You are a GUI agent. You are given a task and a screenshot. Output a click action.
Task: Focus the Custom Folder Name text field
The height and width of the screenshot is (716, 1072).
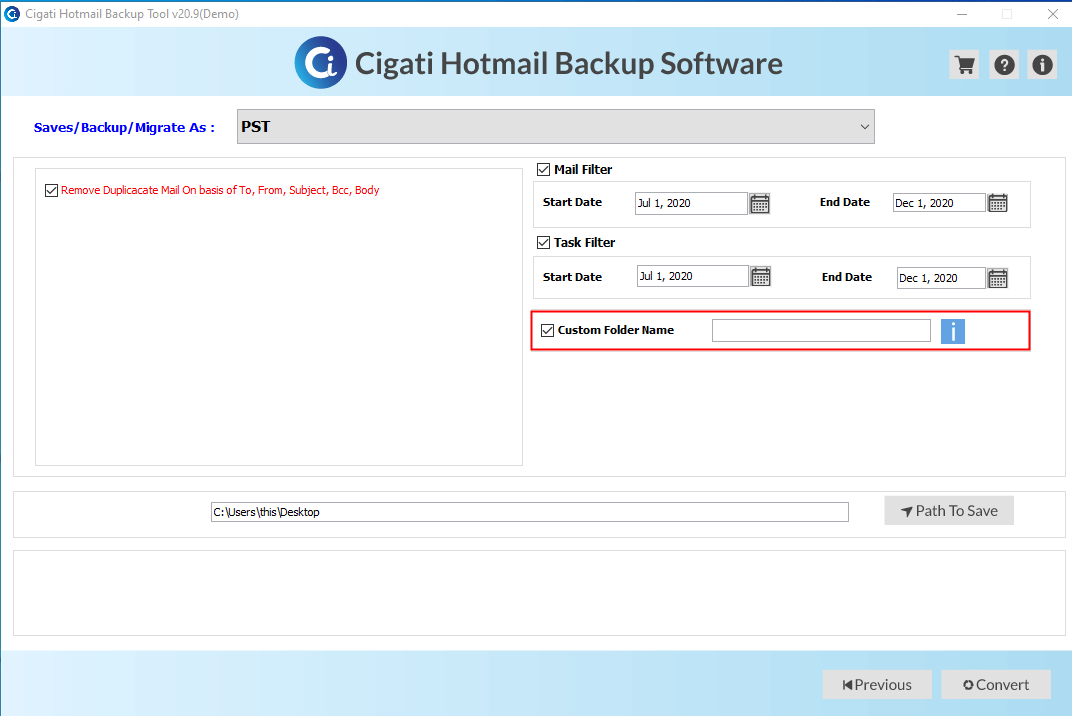pyautogui.click(x=821, y=330)
